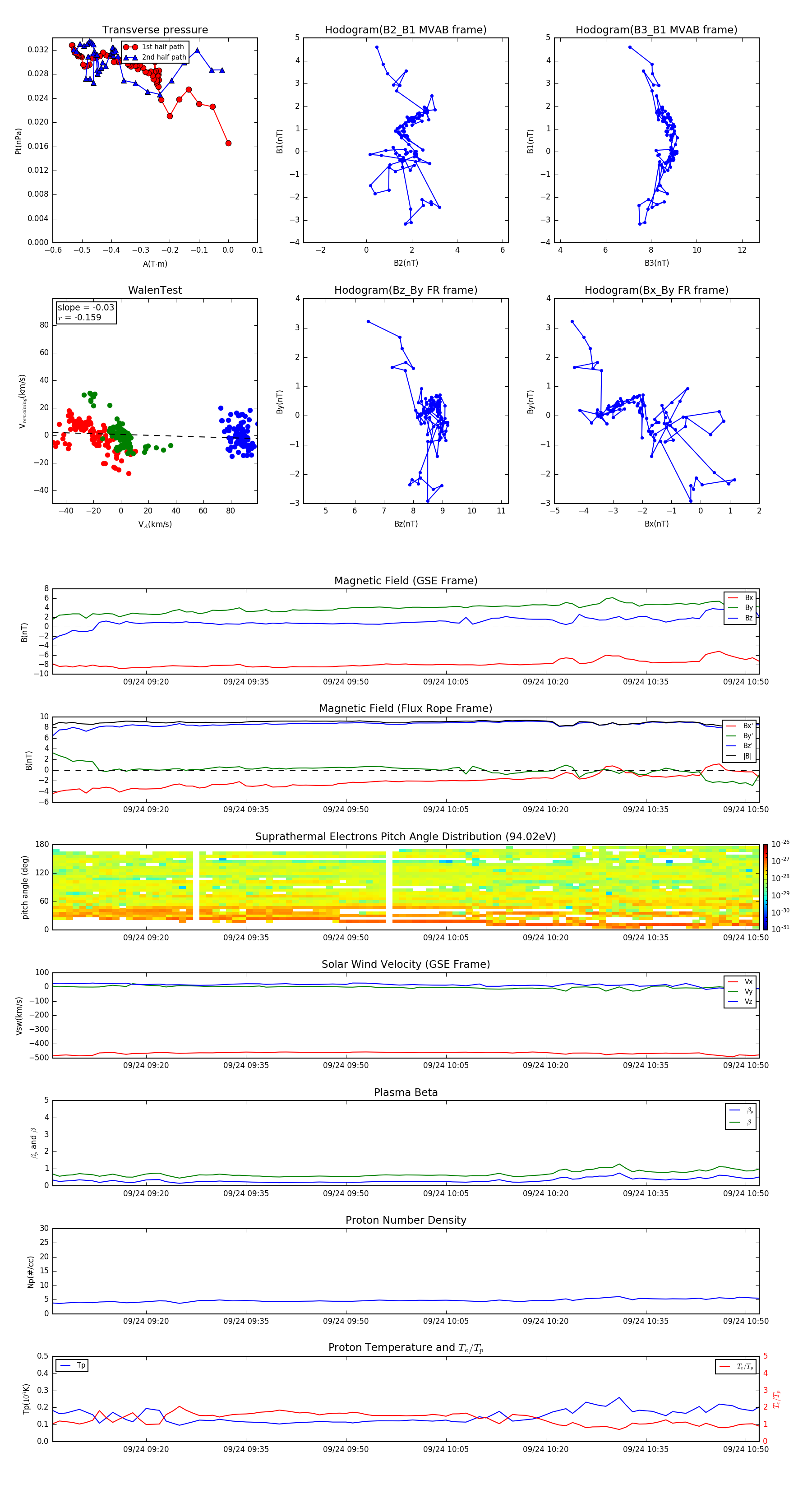Click the 'Np(#/cc)' y-axis label
Screen dimensions: 812x1489
[31, 1272]
